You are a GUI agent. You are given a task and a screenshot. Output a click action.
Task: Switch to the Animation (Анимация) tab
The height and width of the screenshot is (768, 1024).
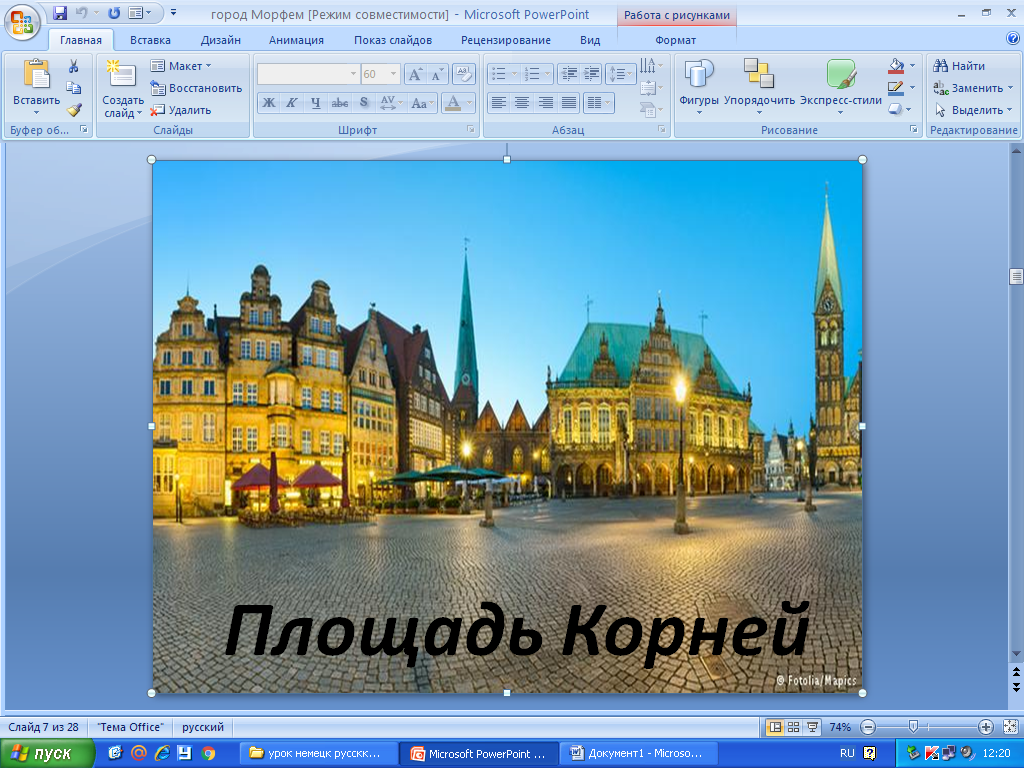pos(296,40)
